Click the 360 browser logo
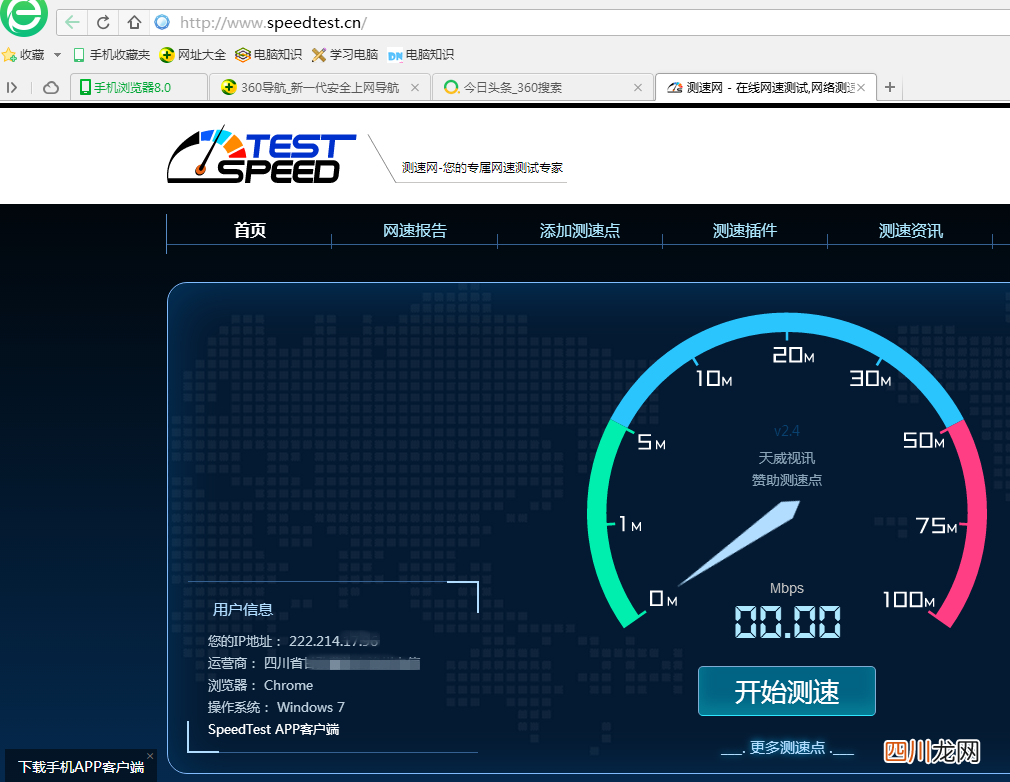The height and width of the screenshot is (782, 1010). [x=24, y=16]
